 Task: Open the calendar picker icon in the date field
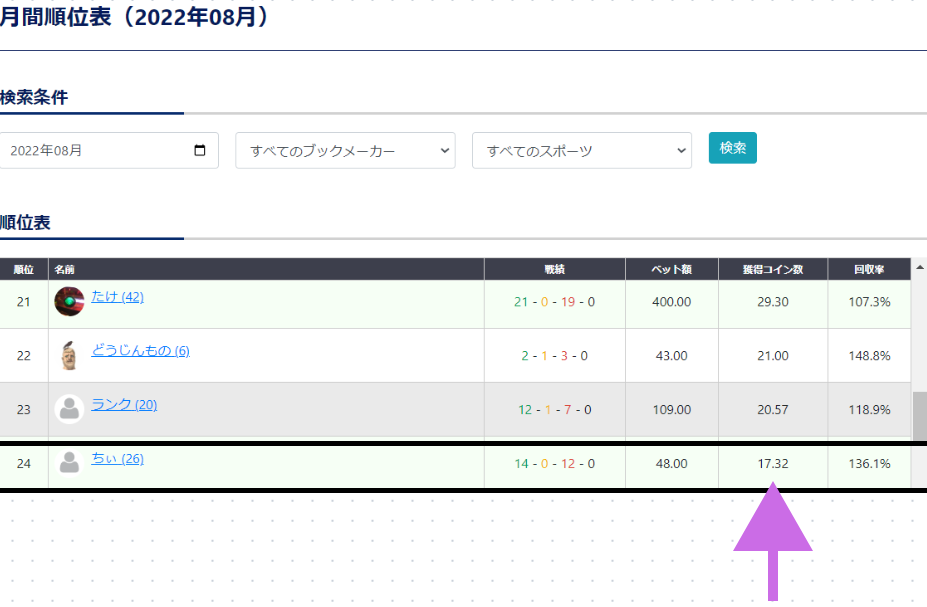pyautogui.click(x=202, y=149)
